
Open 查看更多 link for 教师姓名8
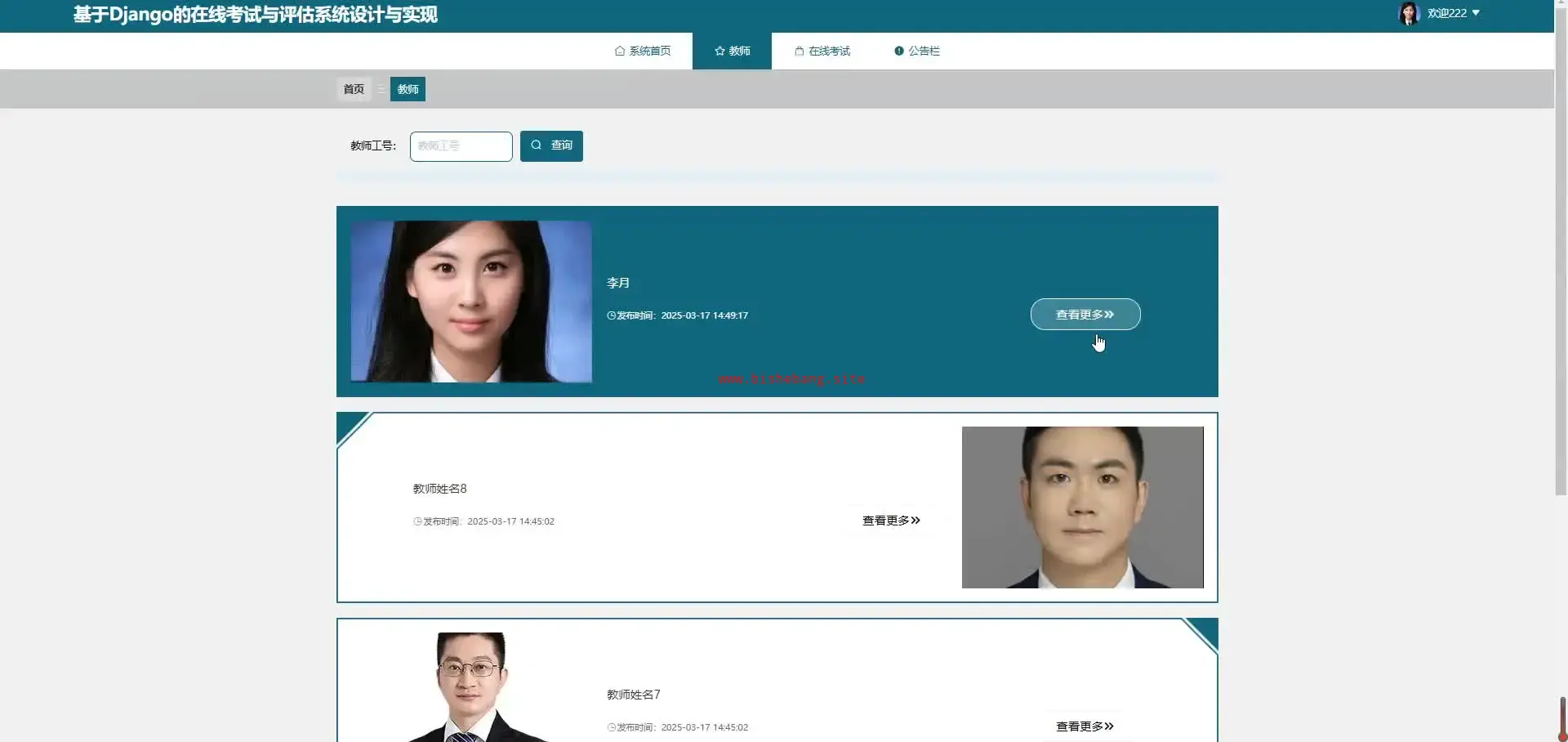(x=892, y=521)
